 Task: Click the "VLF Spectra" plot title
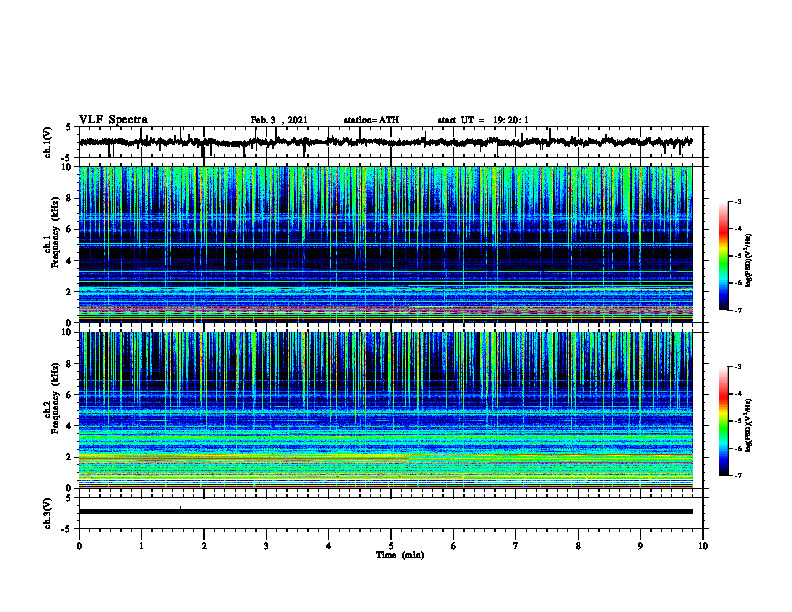pyautogui.click(x=113, y=120)
